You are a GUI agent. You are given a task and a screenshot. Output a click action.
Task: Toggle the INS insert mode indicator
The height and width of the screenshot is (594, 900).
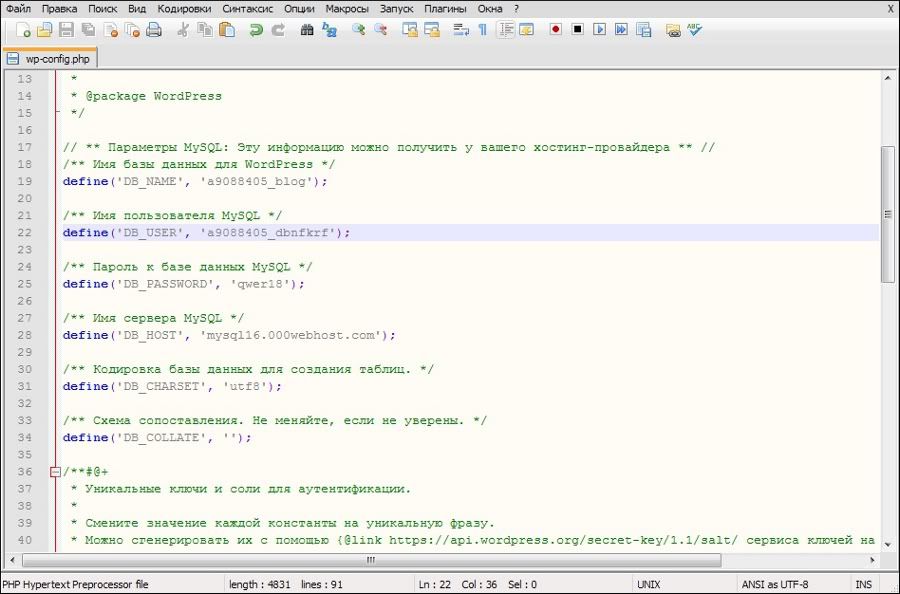tap(863, 584)
